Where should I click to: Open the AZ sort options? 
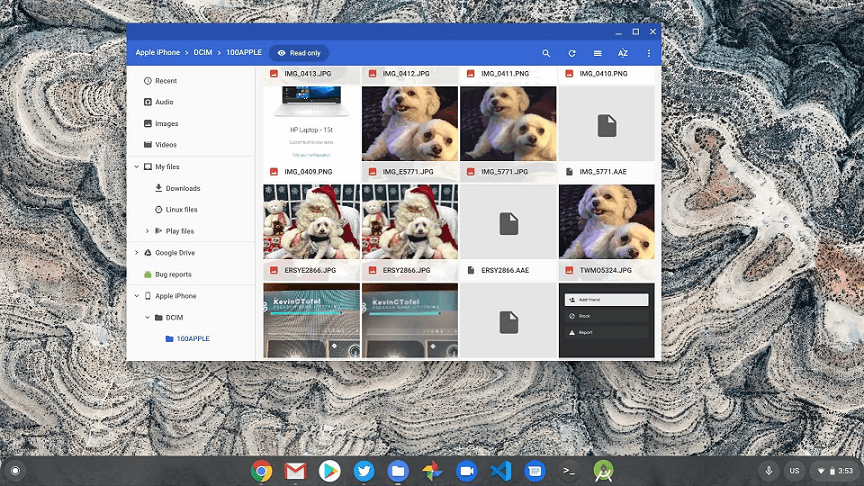pyautogui.click(x=623, y=53)
